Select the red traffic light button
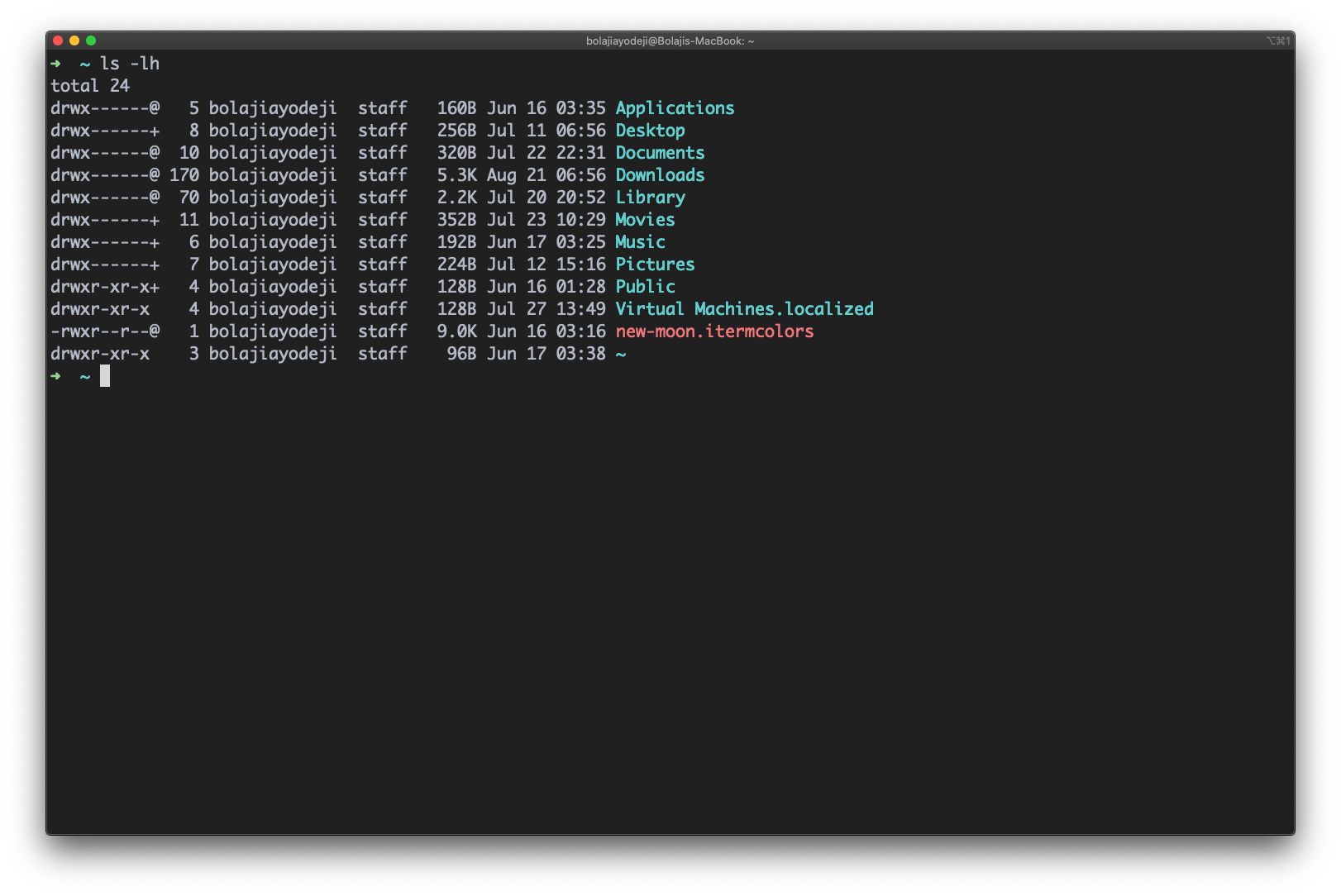Viewport: 1341px width, 896px height. point(56,39)
